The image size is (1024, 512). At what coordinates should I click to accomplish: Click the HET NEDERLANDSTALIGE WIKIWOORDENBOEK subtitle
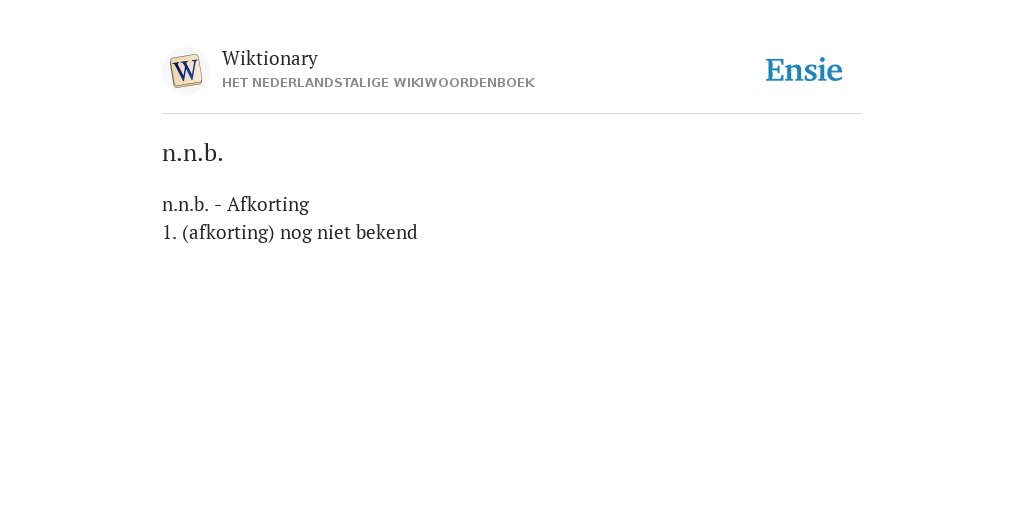tap(378, 83)
